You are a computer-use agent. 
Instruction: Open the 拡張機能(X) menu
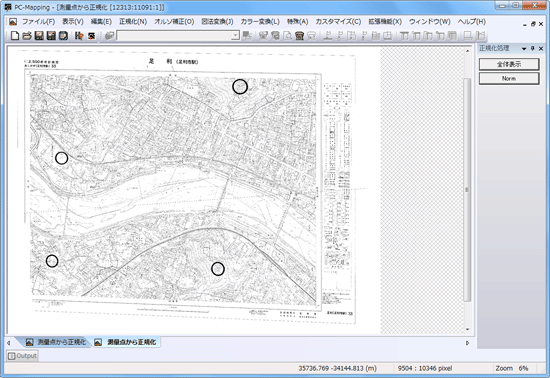pyautogui.click(x=385, y=22)
